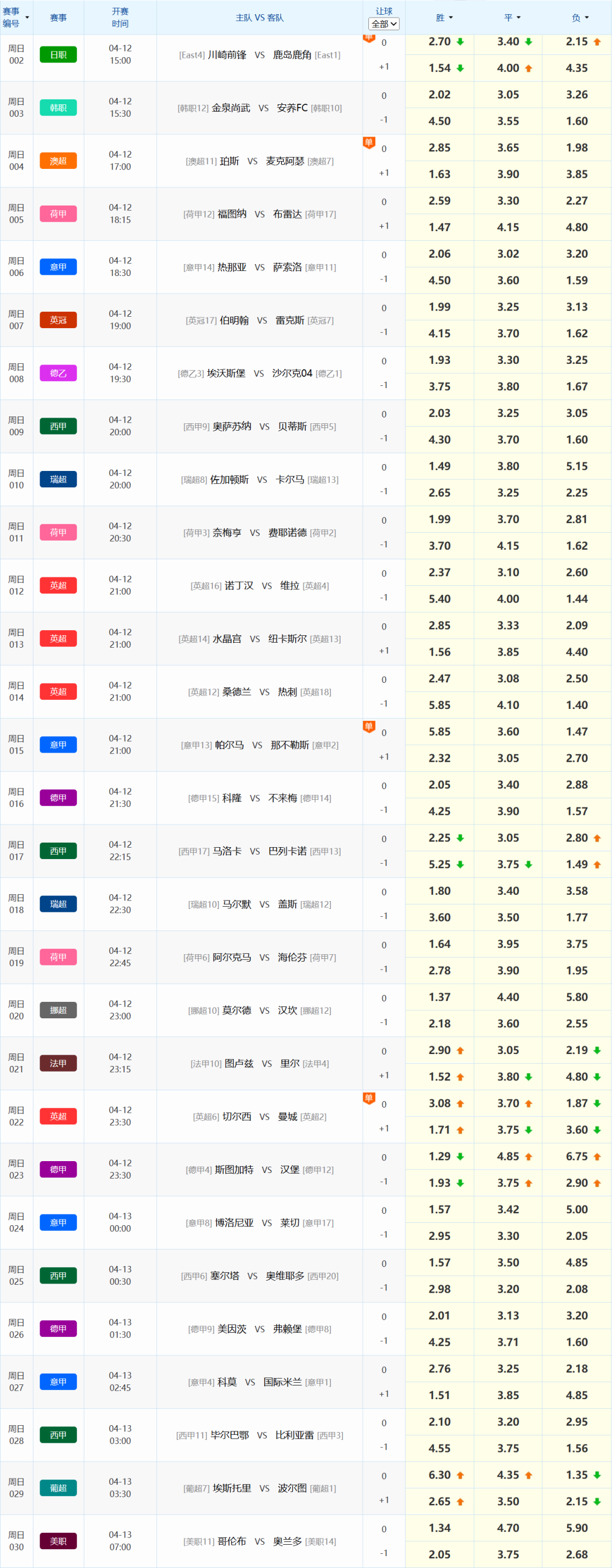Click the dark red 法甲 league badge
The image size is (612, 1568).
click(x=58, y=1063)
